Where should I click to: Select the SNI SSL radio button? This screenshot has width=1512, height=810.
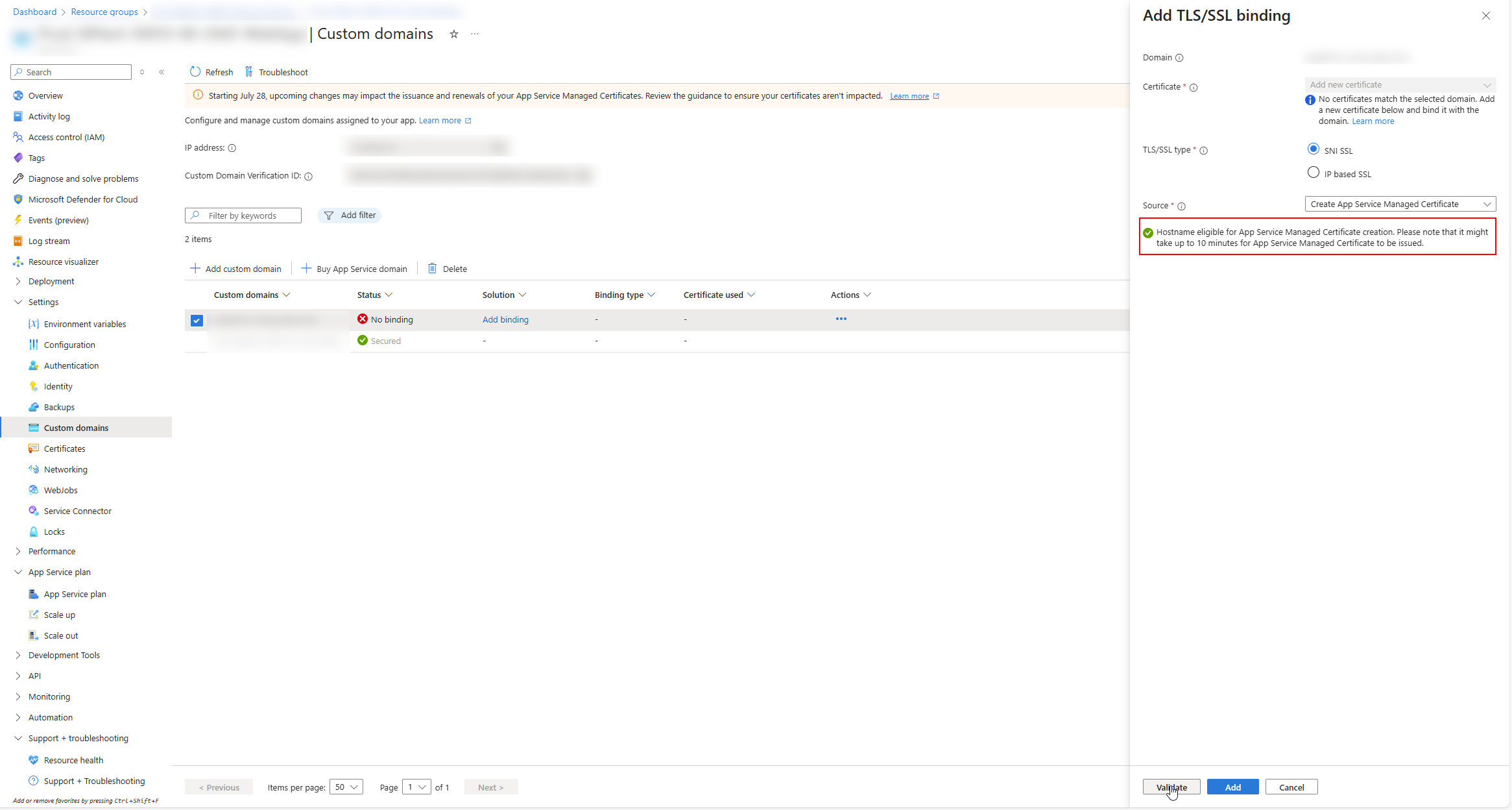(x=1314, y=149)
